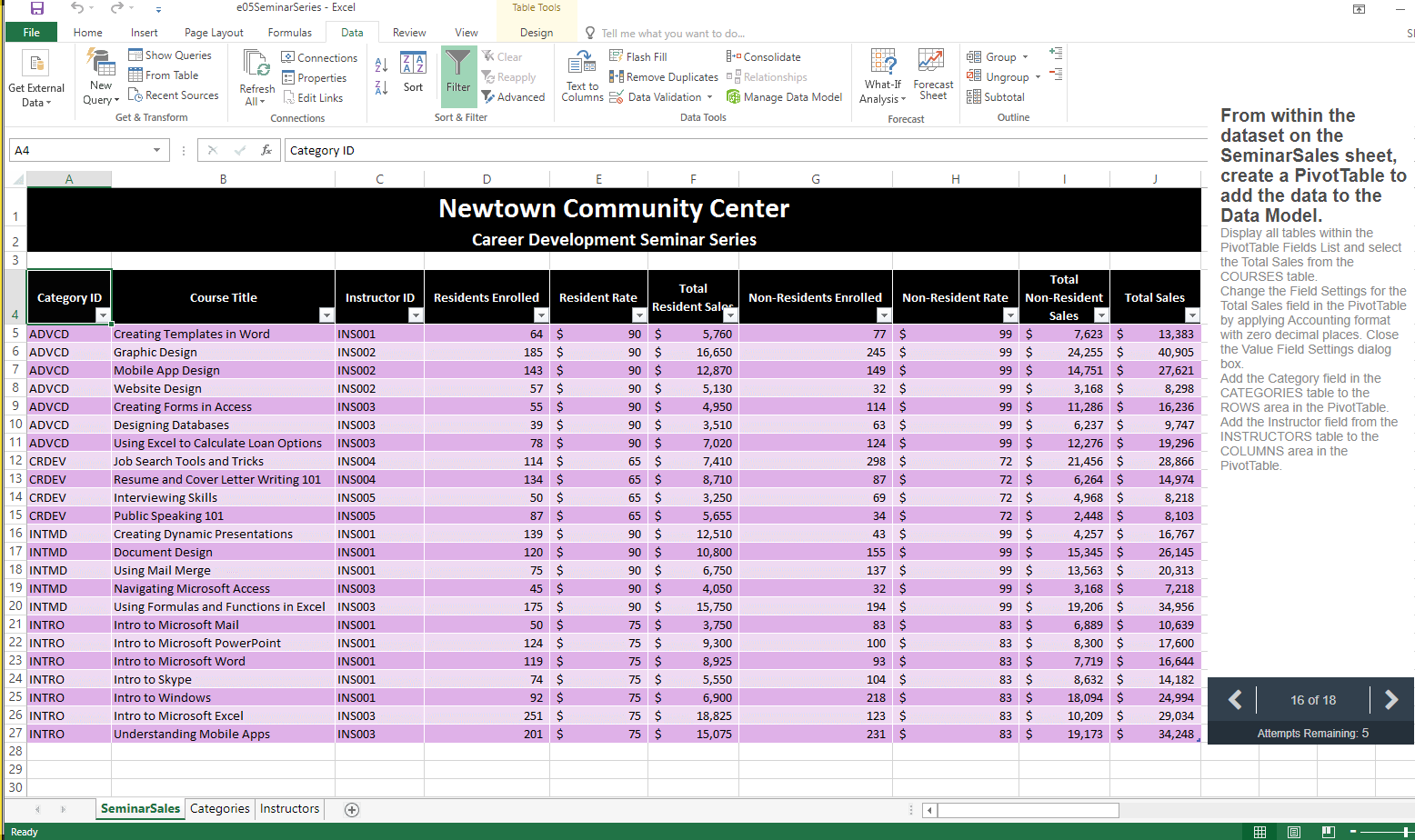Refresh All data connections
The width and height of the screenshot is (1415, 840).
click(256, 76)
